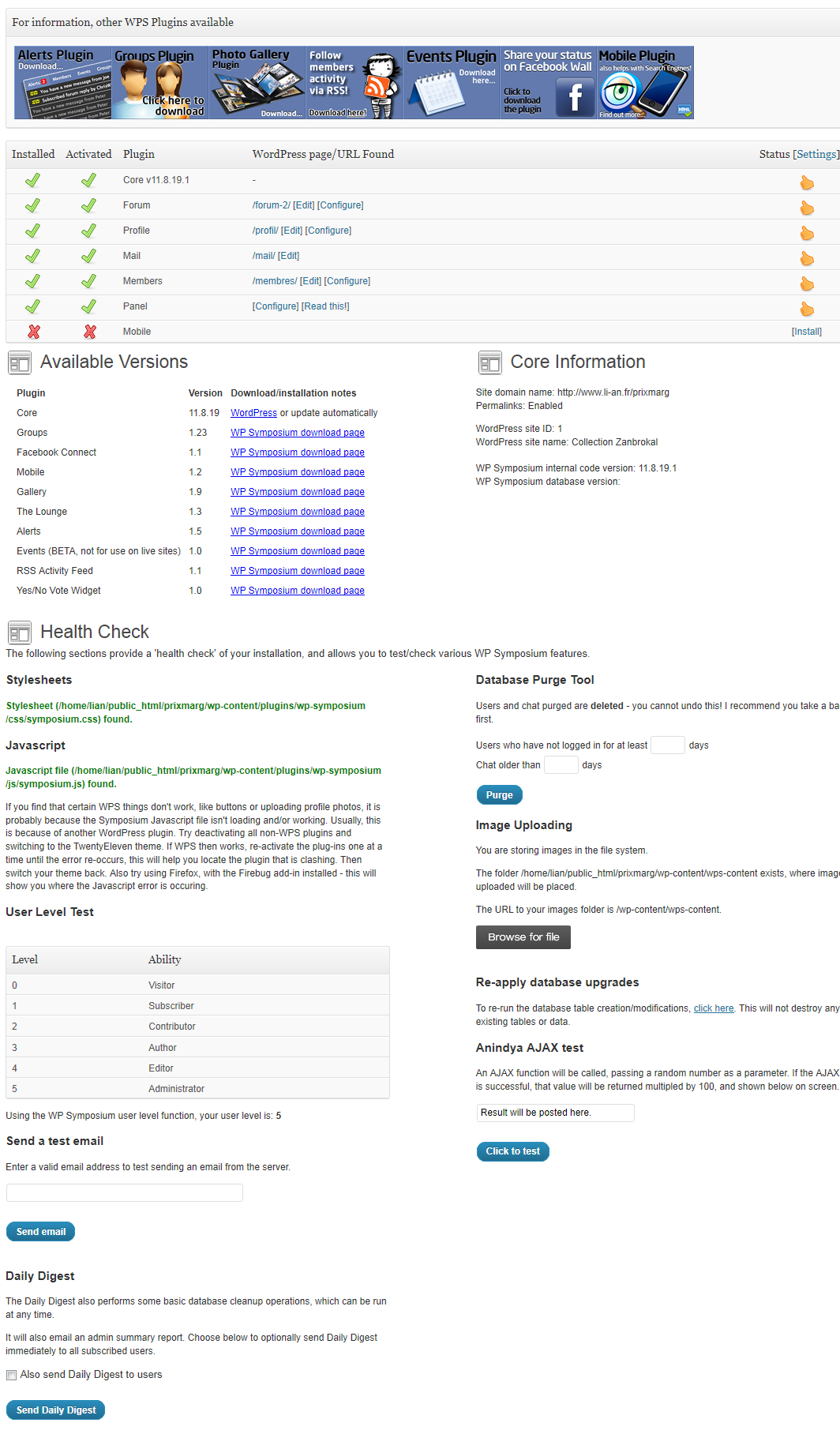Click the Send email button

tap(41, 1232)
